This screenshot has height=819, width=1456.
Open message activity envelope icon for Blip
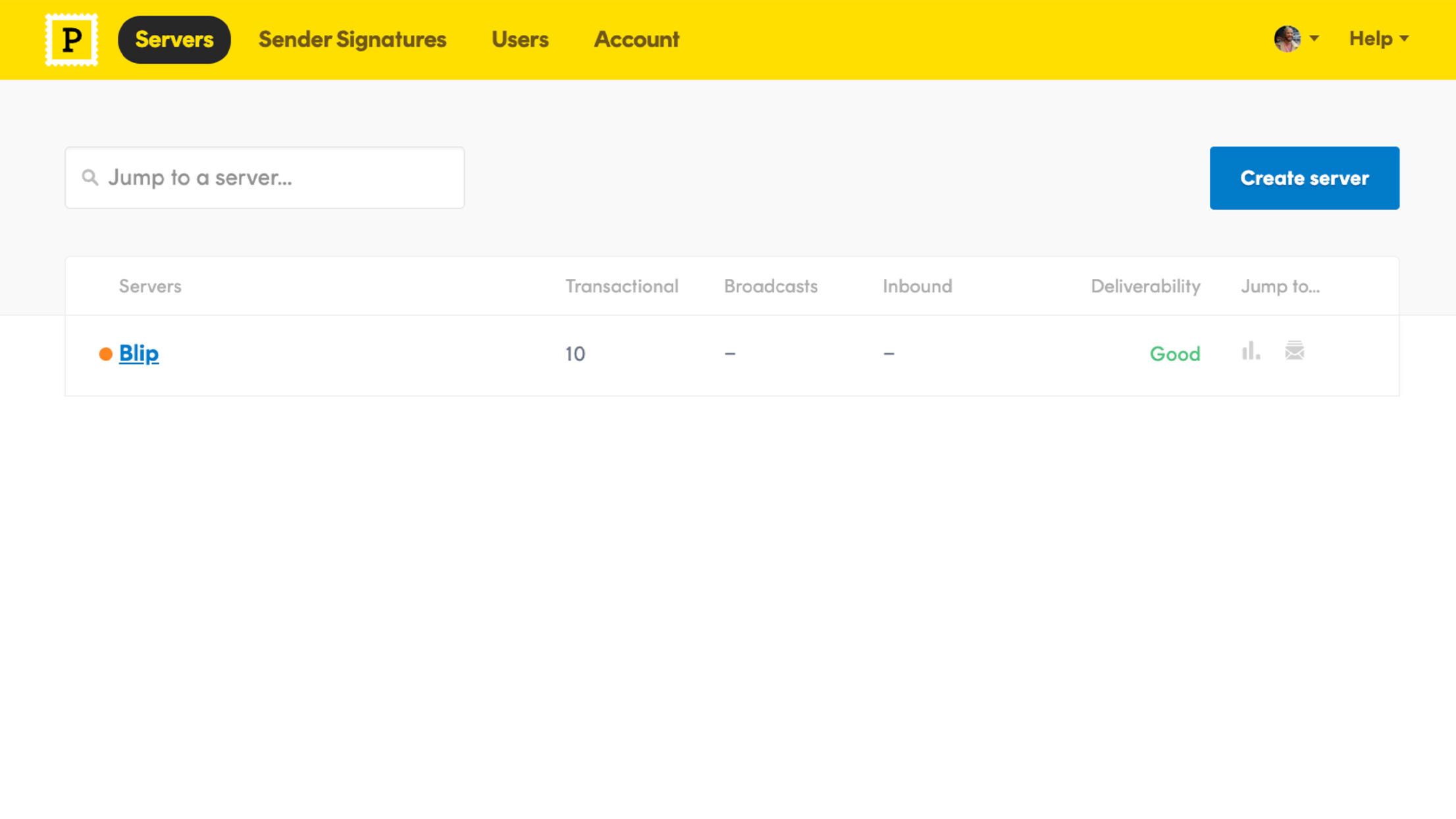click(1294, 351)
